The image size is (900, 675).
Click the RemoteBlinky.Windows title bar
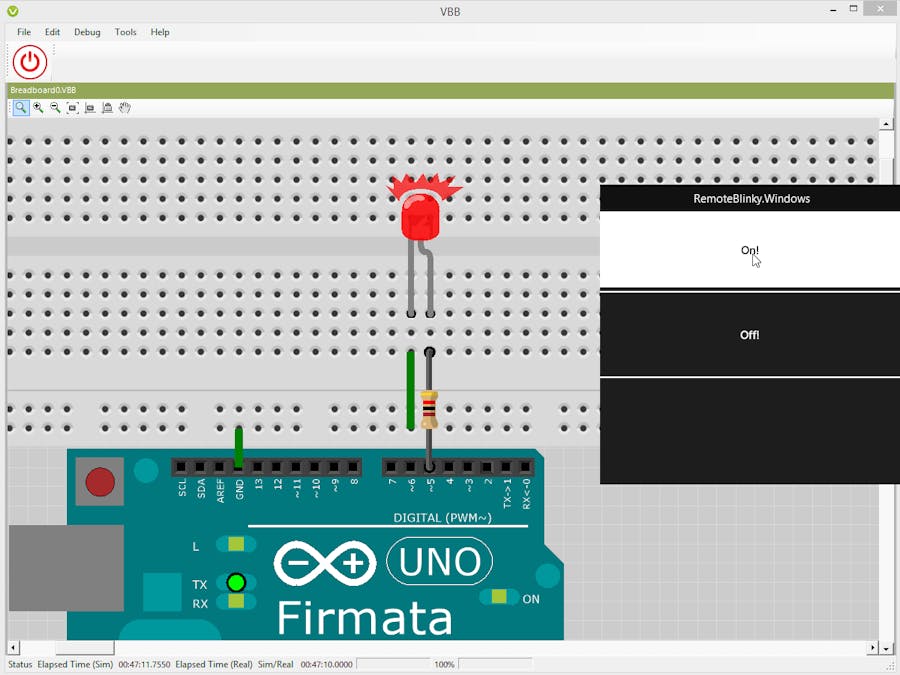(750, 199)
